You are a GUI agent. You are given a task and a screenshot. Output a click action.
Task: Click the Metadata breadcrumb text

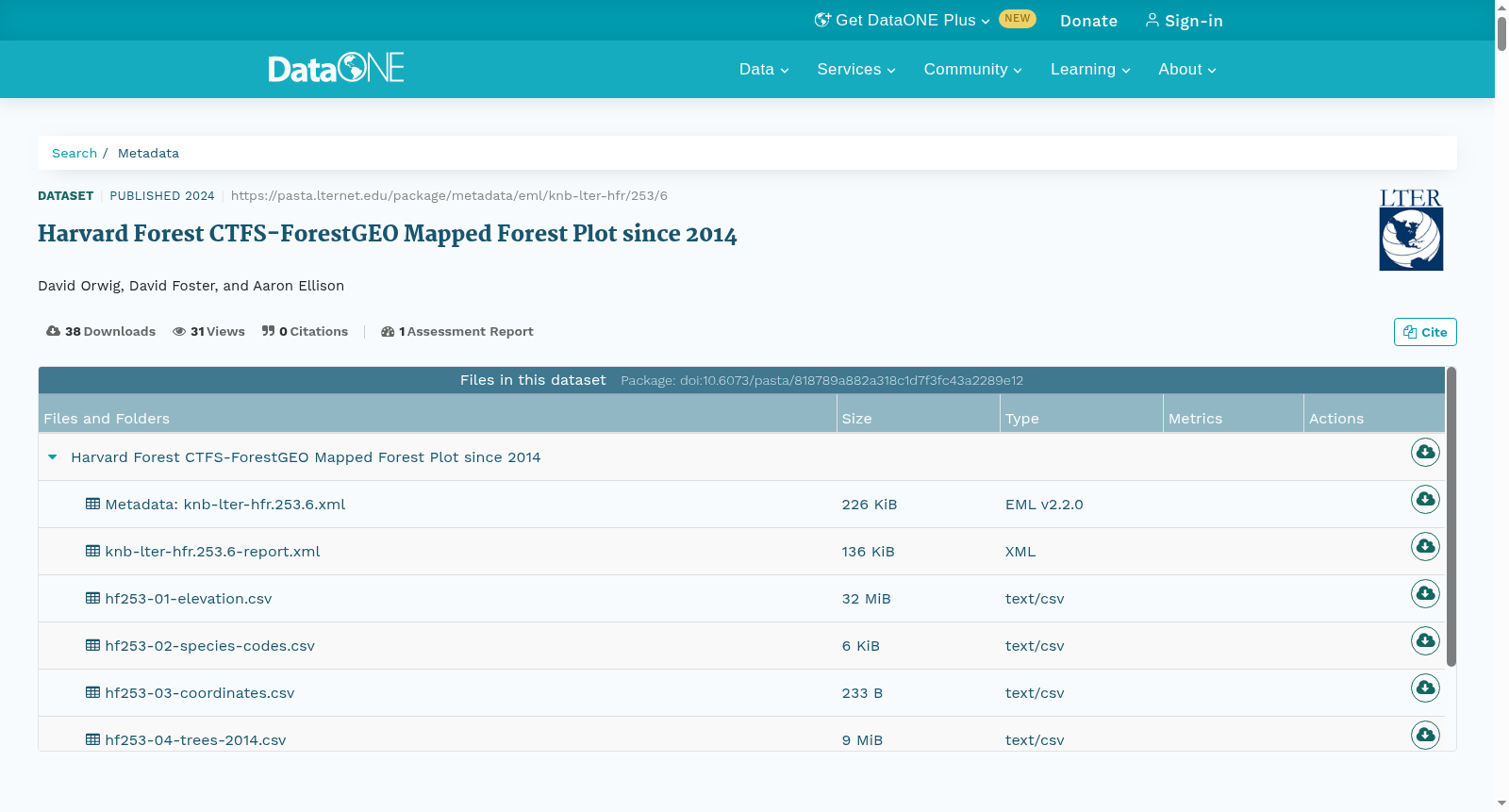[148, 153]
